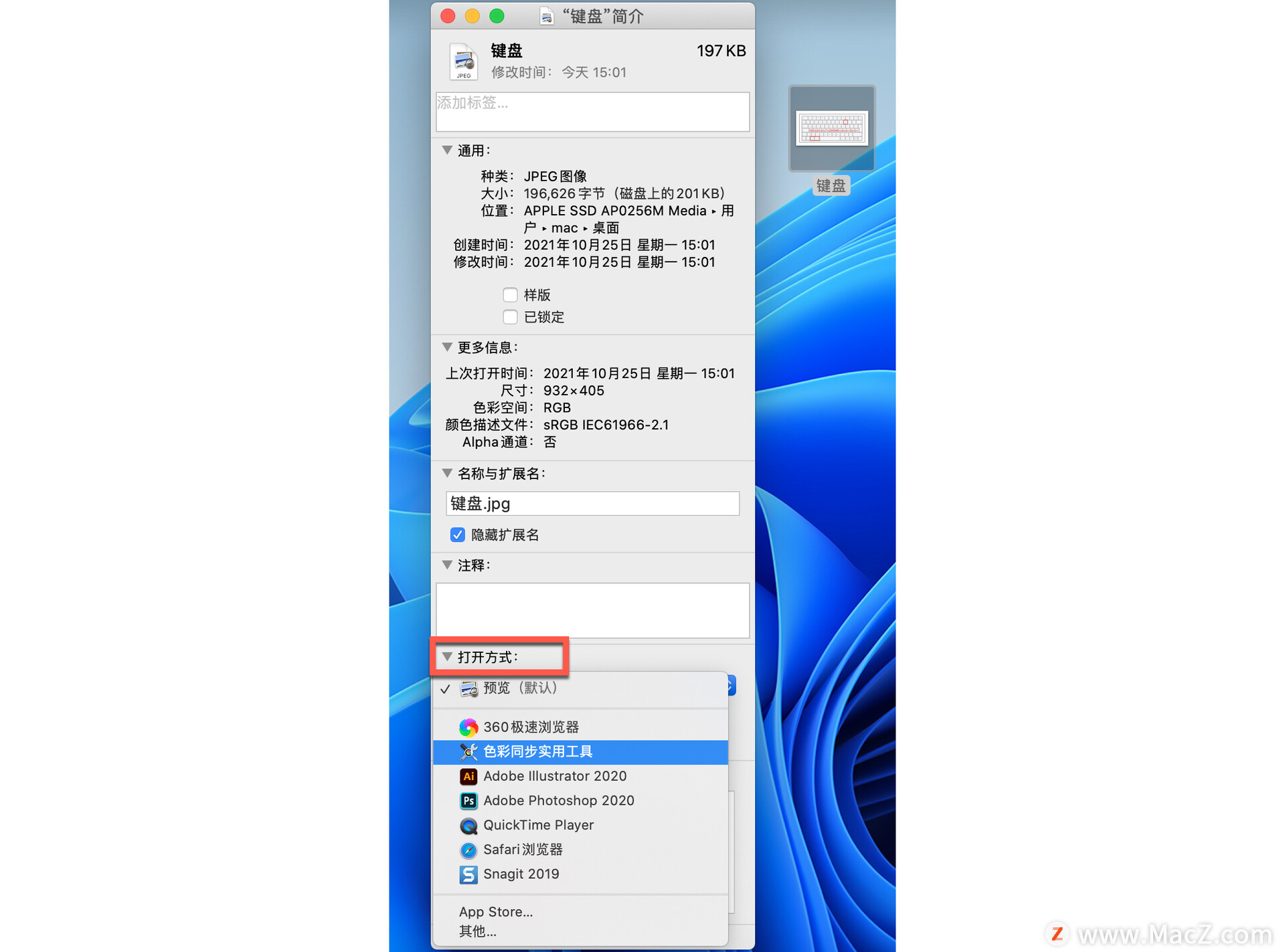Click the Safari compass icon
The width and height of the screenshot is (1285, 952).
(x=468, y=850)
